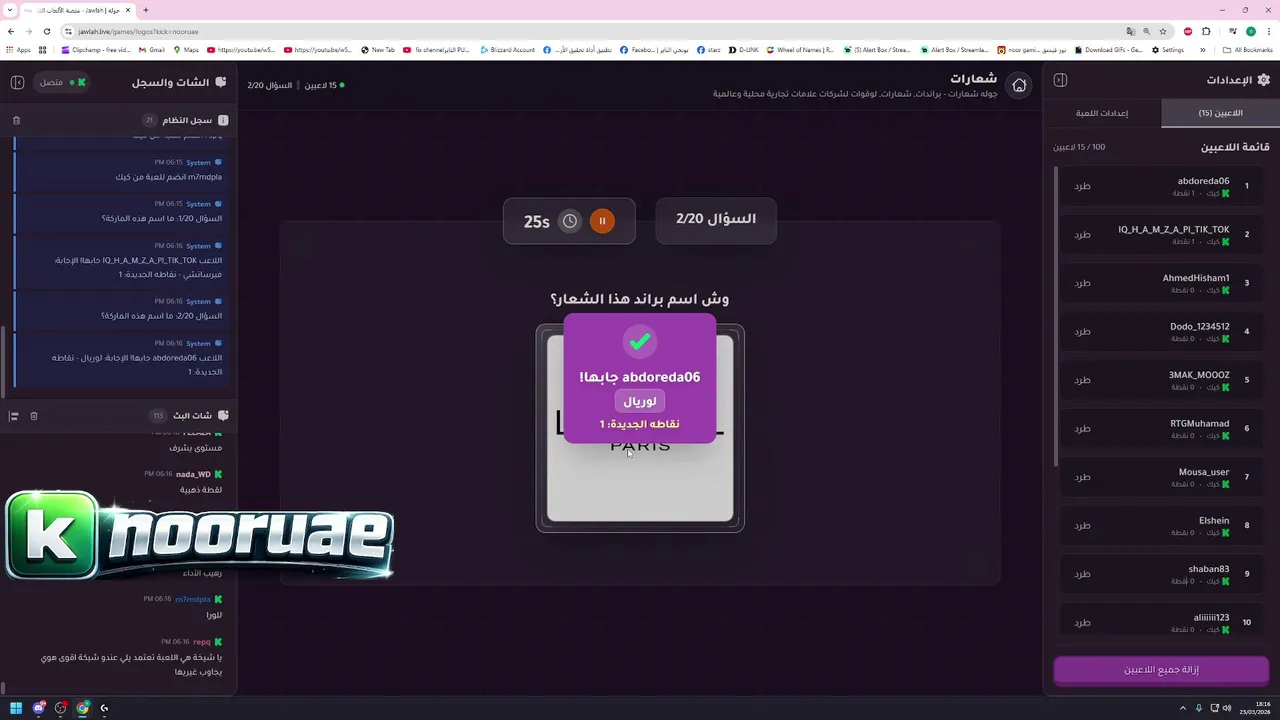Open the Chrome profile avatar
The image size is (1280, 720).
[x=1250, y=31]
